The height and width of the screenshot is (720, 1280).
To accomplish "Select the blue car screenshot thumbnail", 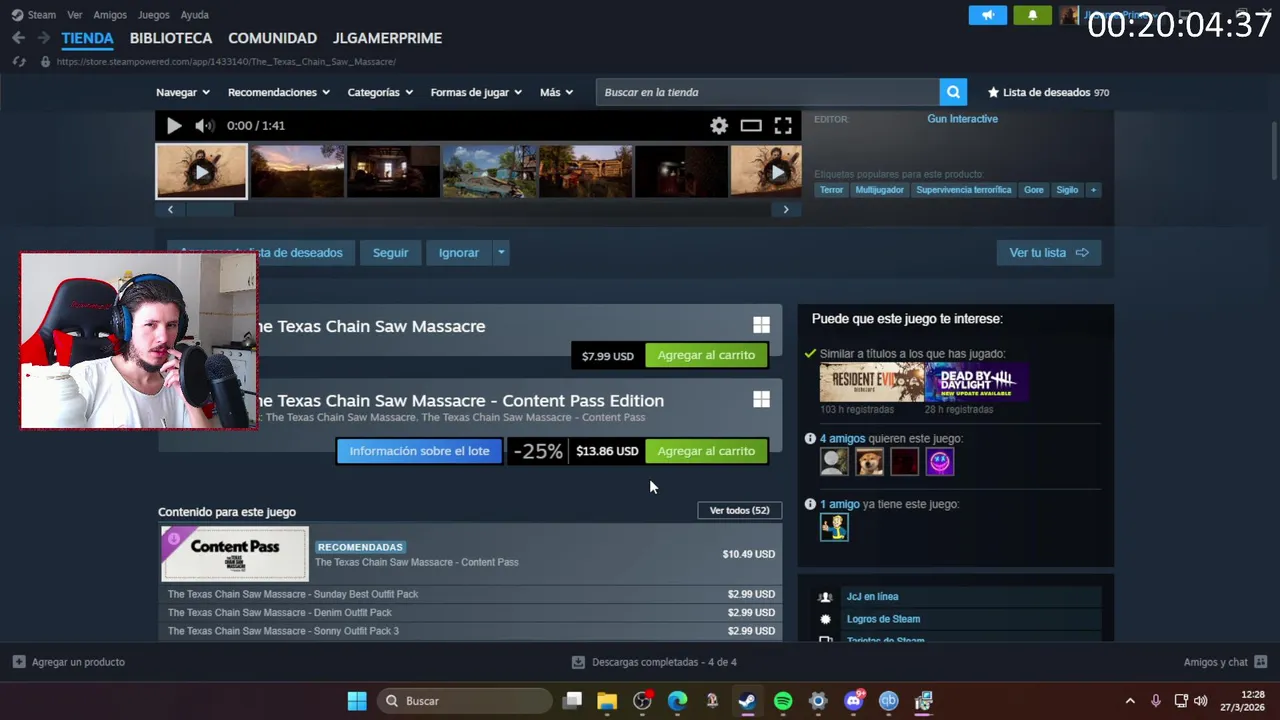I will point(489,171).
